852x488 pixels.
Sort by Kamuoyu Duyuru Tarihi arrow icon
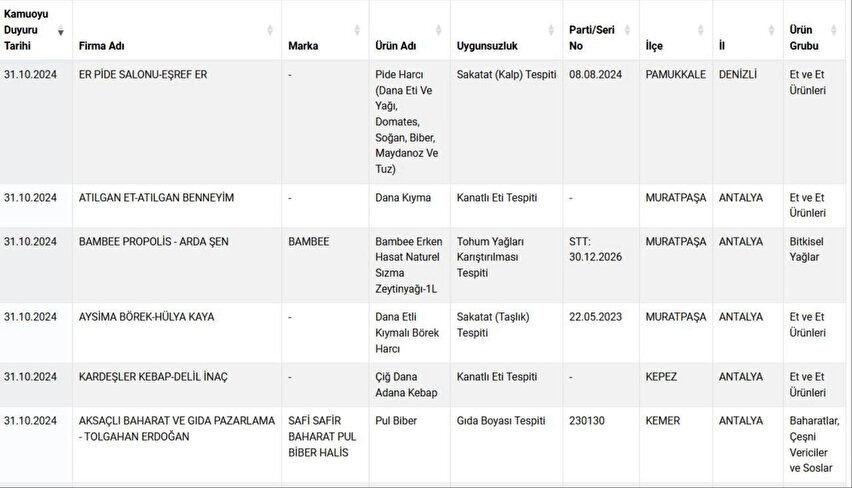(61, 32)
